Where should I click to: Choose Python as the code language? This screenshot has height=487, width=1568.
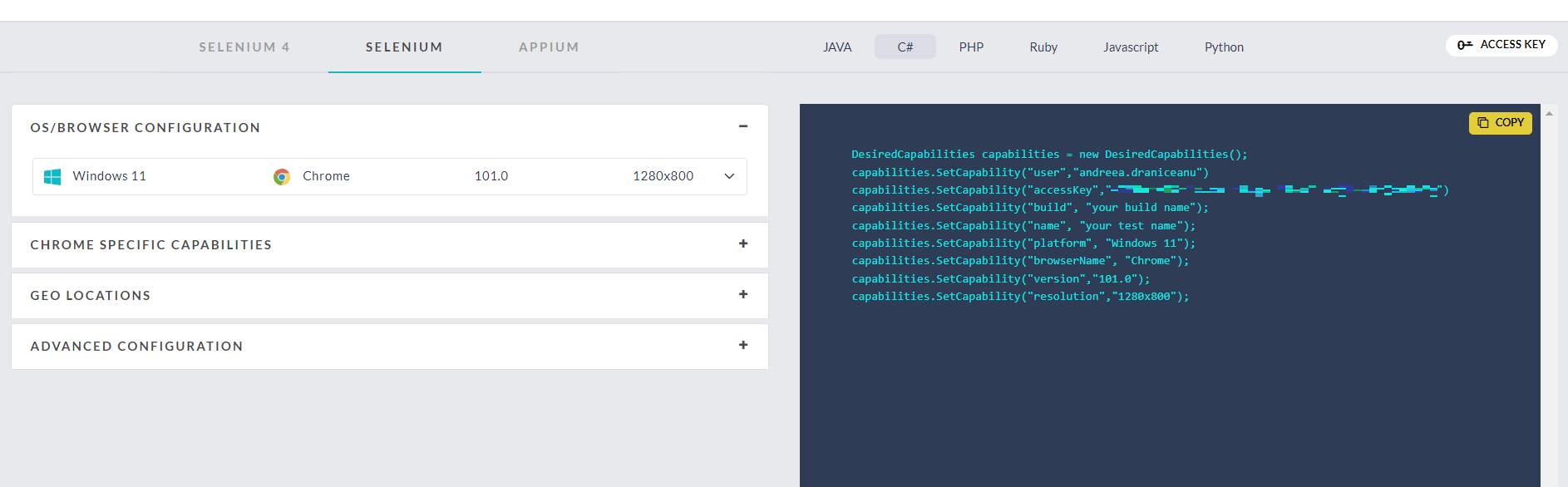tap(1224, 47)
